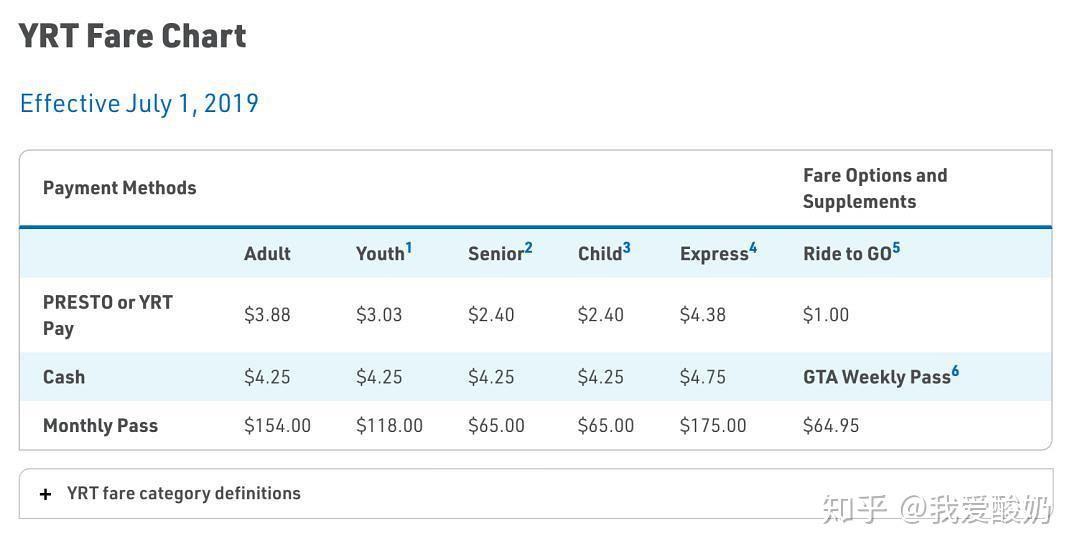
Task: Click the $4.75 Express cash fare
Action: tap(703, 377)
